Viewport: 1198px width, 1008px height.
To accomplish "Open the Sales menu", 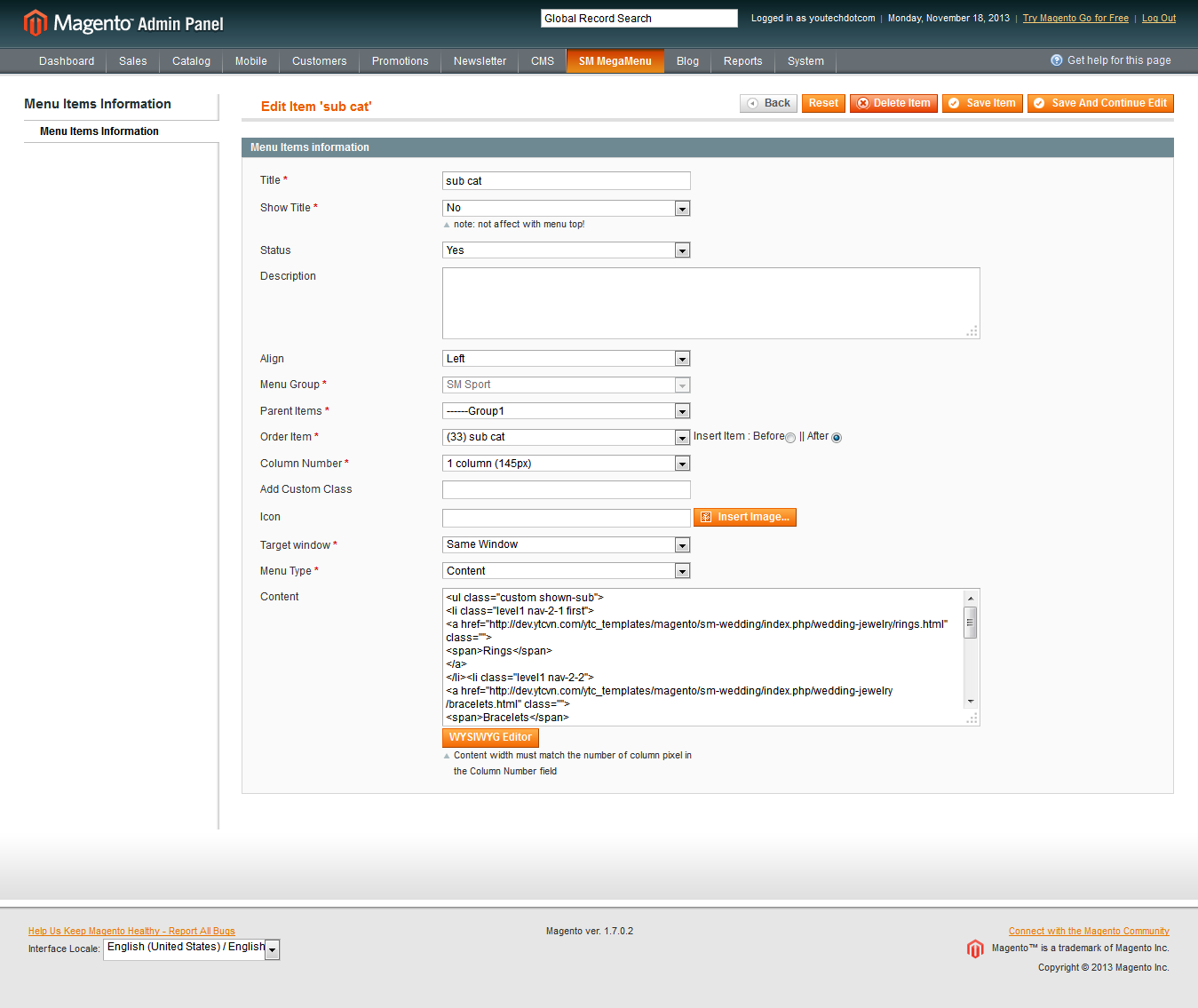I will point(133,61).
